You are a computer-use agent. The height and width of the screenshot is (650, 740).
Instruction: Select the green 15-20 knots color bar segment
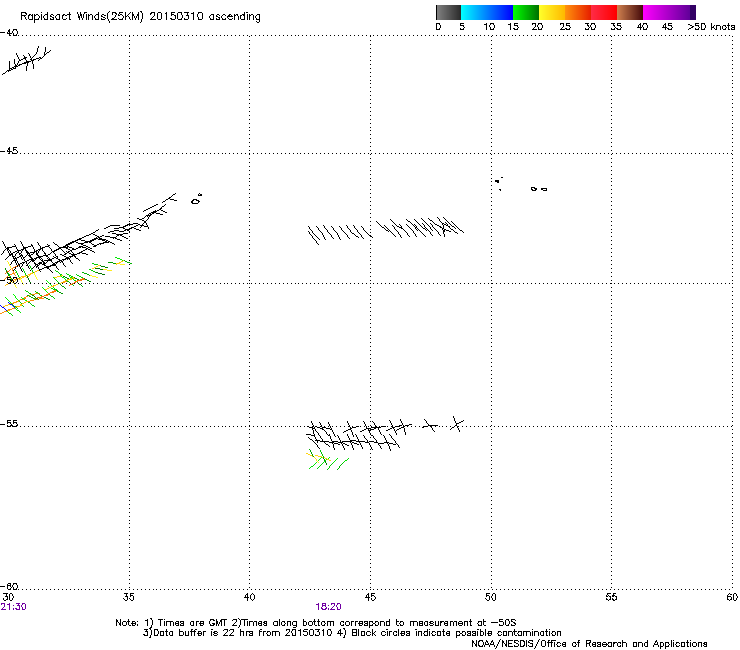pos(526,12)
